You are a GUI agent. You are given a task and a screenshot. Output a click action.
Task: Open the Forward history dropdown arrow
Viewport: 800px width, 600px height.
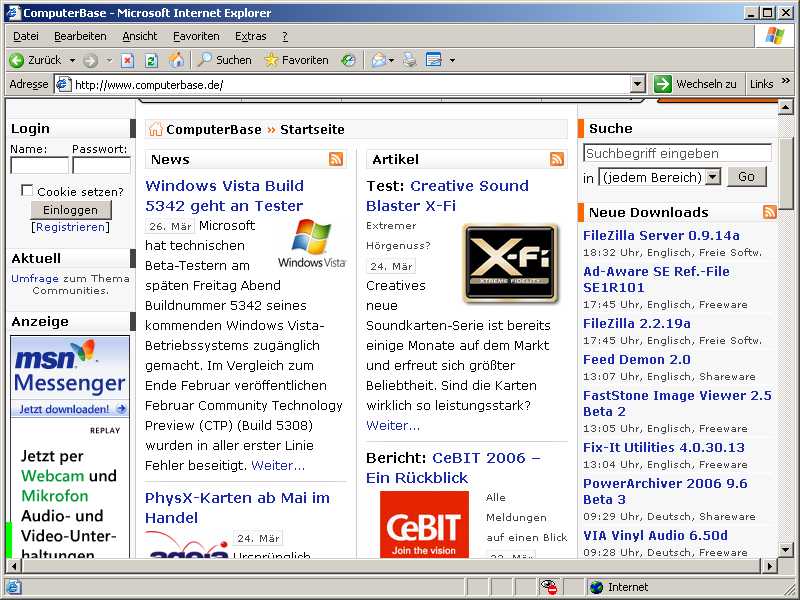click(109, 61)
